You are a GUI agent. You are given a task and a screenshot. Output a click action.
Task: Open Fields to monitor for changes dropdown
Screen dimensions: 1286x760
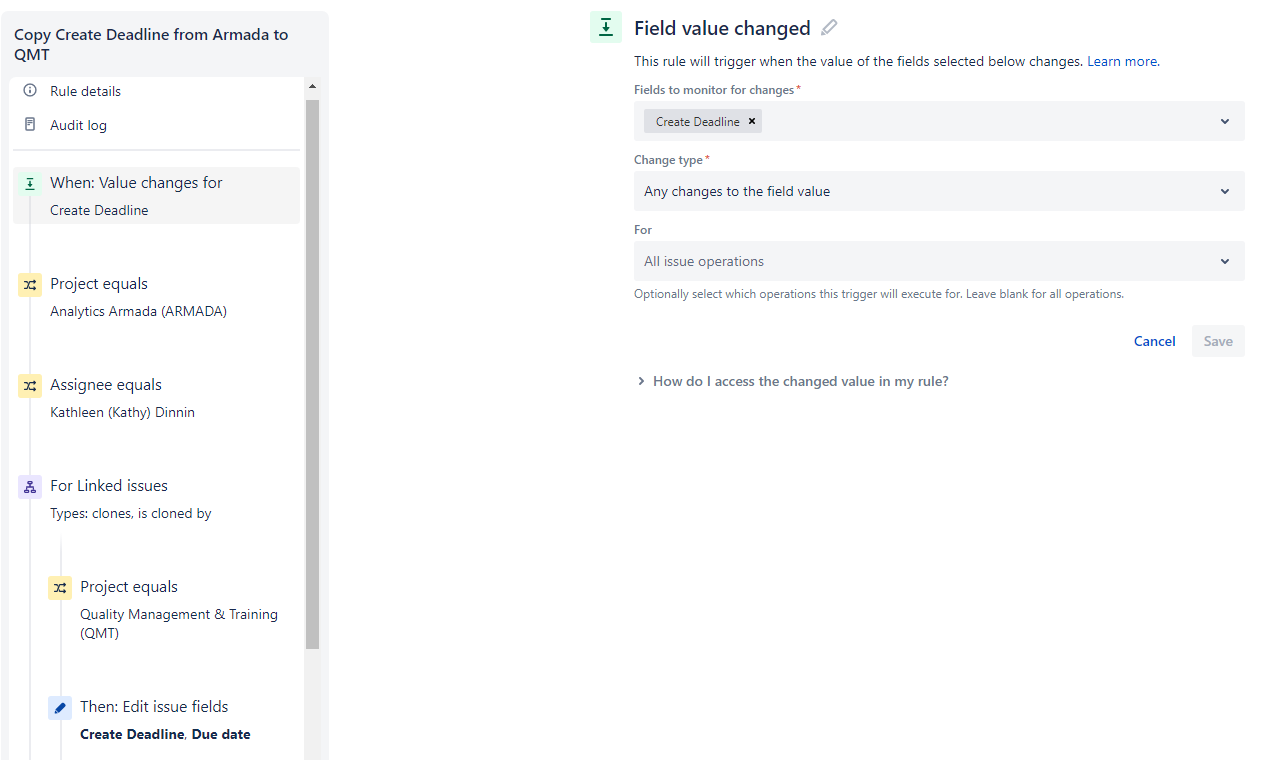[939, 121]
